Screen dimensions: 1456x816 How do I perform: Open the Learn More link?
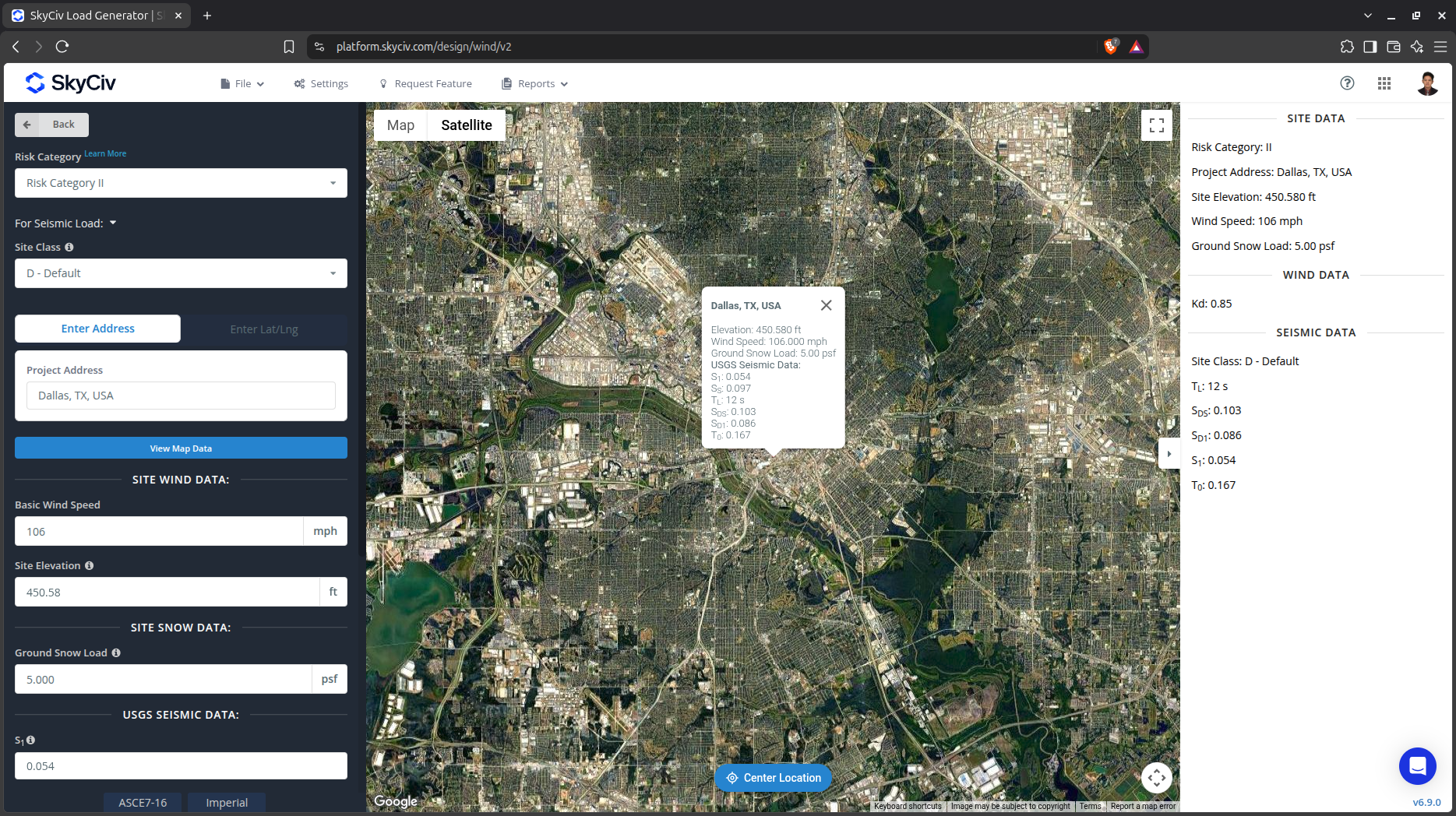[x=105, y=154]
